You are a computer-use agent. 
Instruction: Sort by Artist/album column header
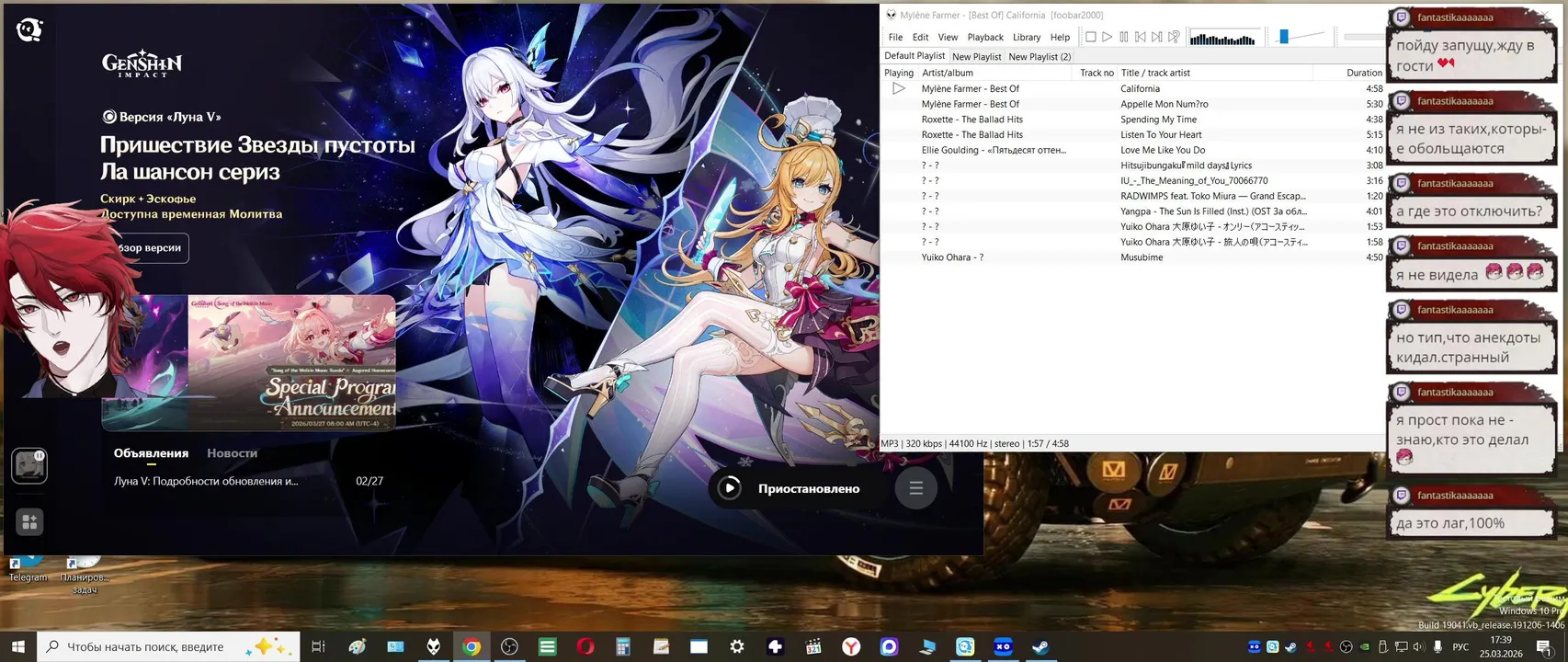(994, 73)
